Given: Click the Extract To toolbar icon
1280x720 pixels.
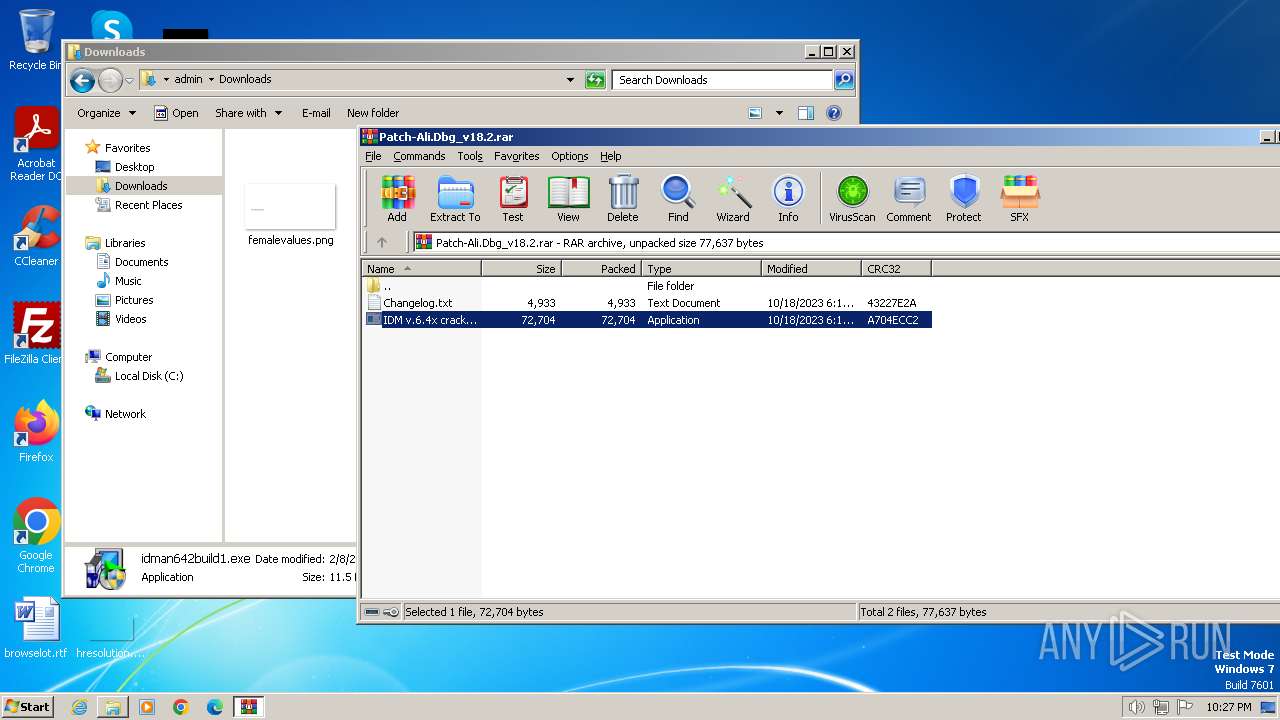Looking at the screenshot, I should pos(455,198).
